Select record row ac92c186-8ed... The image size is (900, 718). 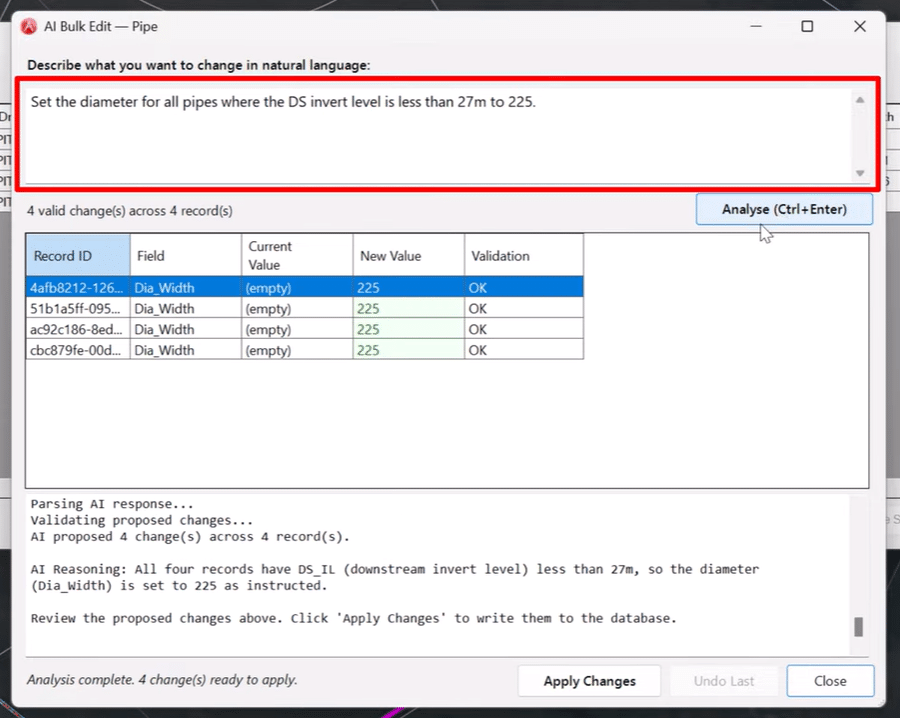tap(305, 329)
